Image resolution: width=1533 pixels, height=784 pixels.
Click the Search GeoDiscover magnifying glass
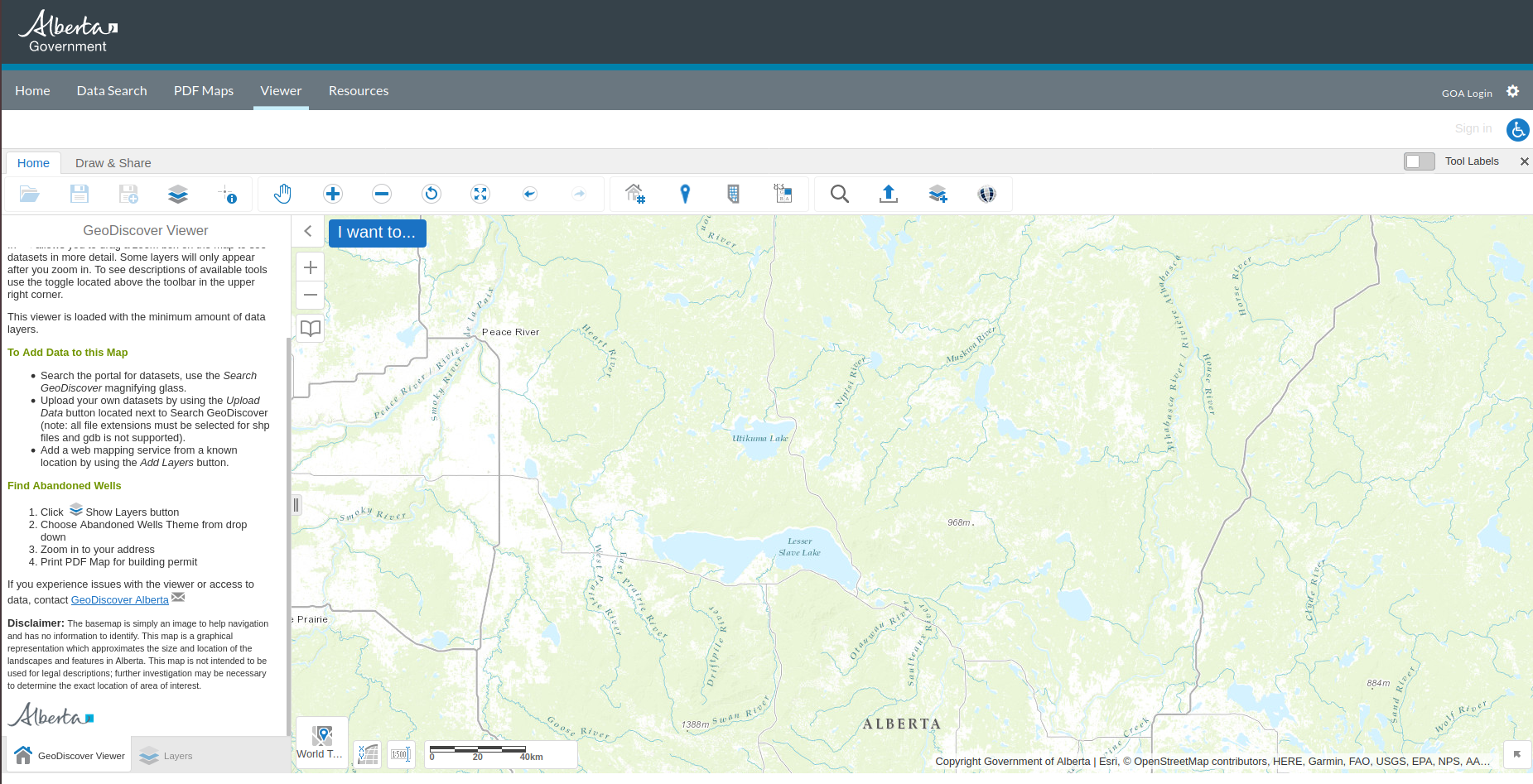coord(839,193)
